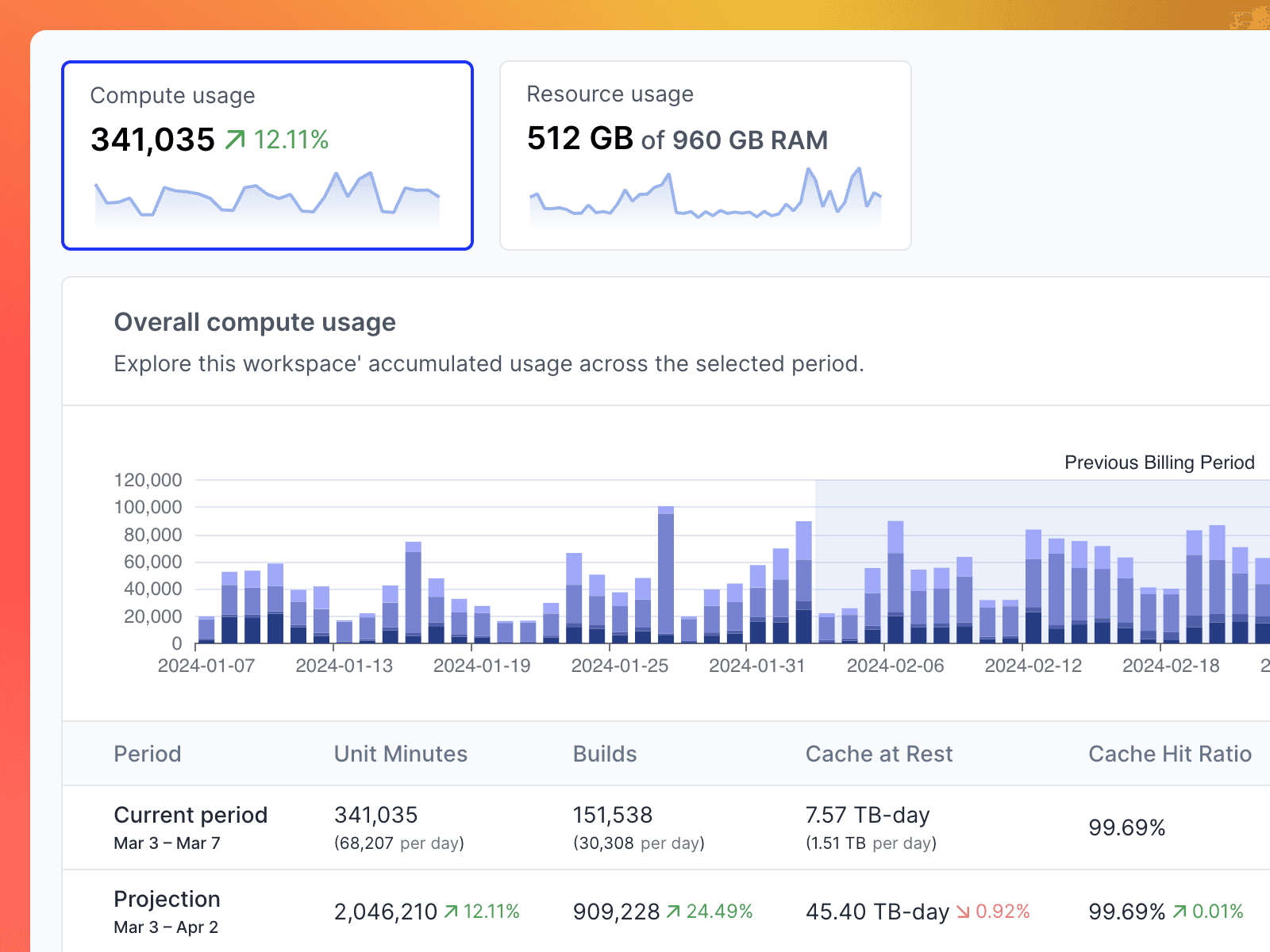The image size is (1270, 952).
Task: Switch to the Resource usage card
Action: coord(705,155)
